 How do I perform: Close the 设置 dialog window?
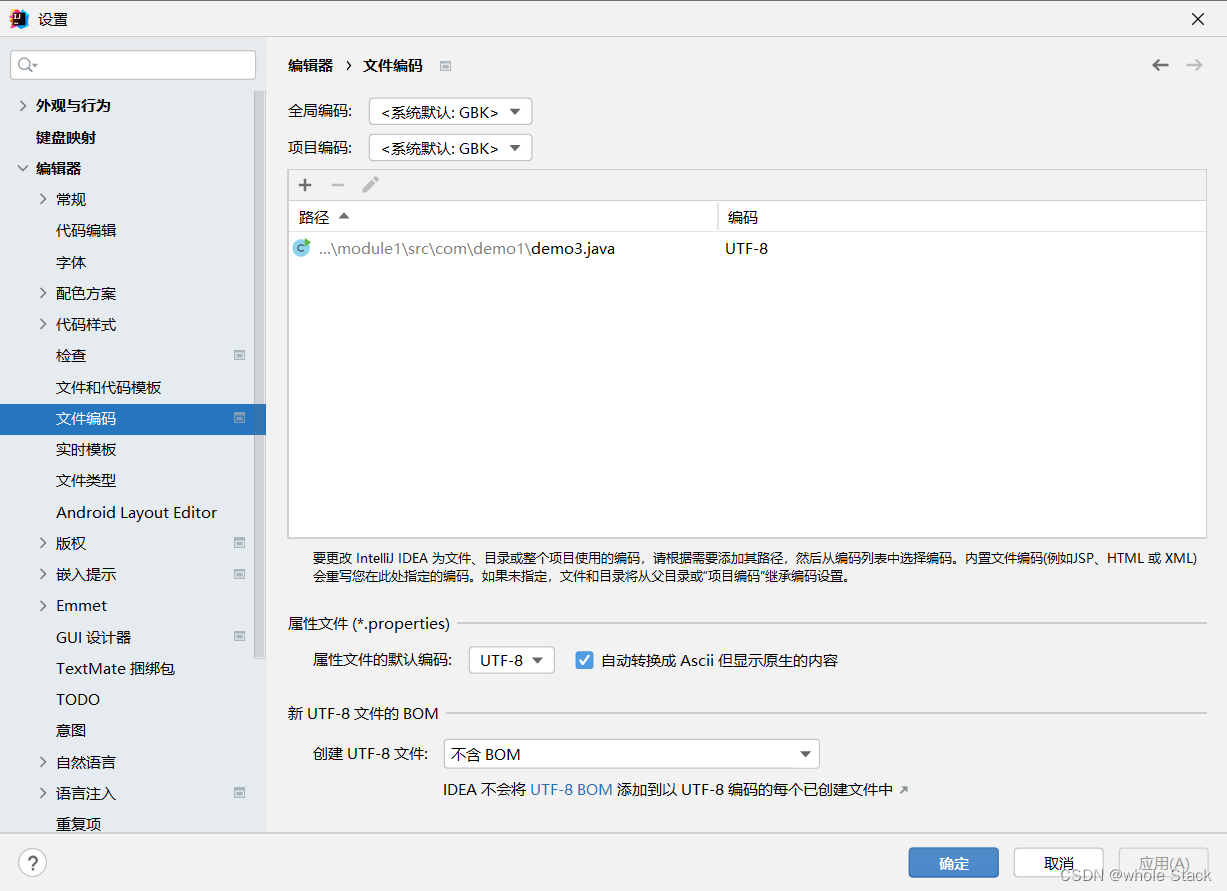(1198, 19)
